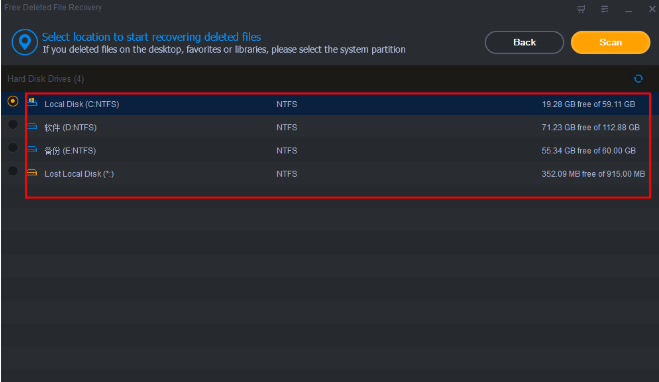Click the feedback icon in title bar
This screenshot has width=659, height=382.
pyautogui.click(x=581, y=9)
